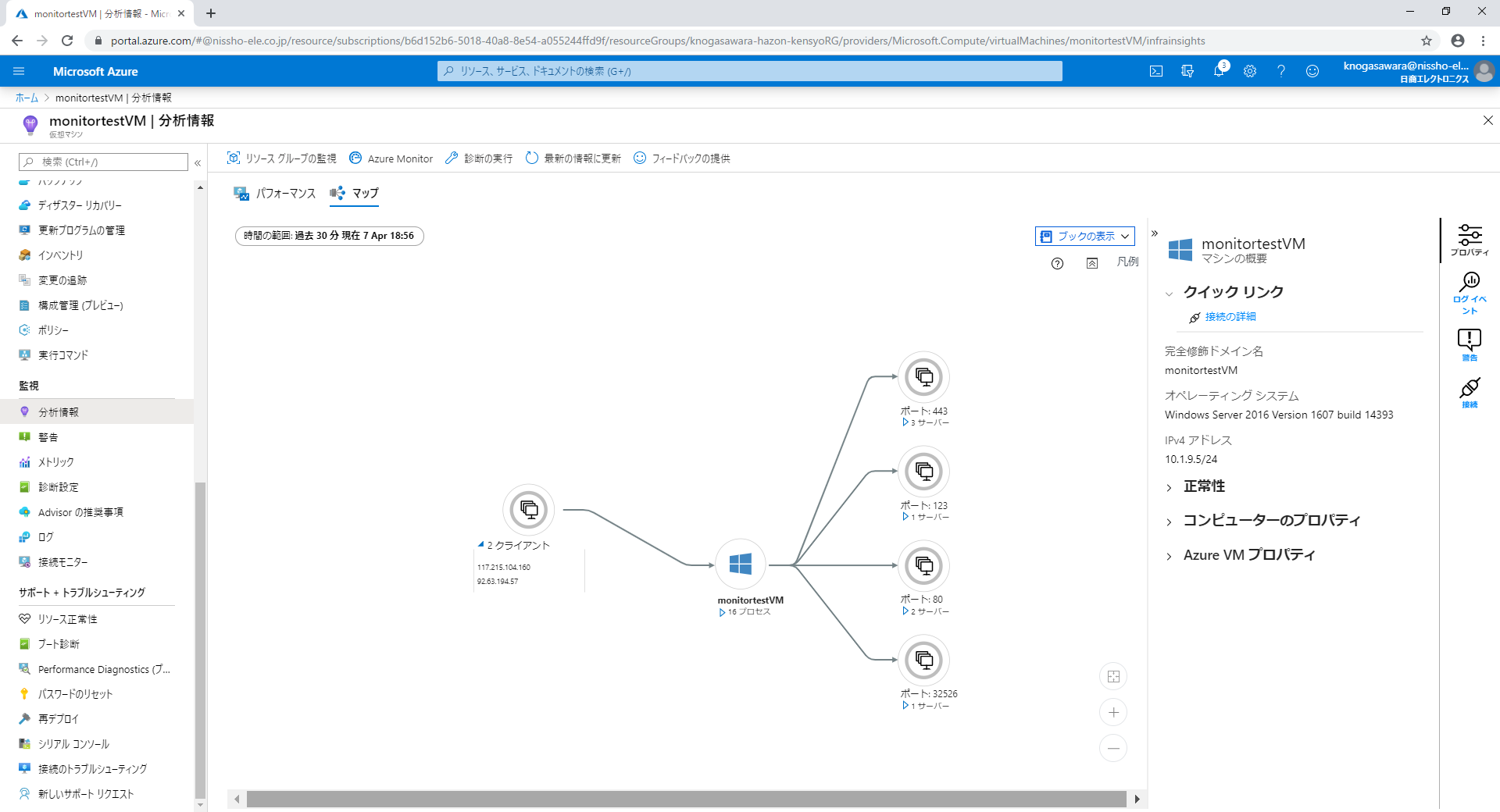
Task: Click the map help question mark icon
Action: tap(1057, 263)
